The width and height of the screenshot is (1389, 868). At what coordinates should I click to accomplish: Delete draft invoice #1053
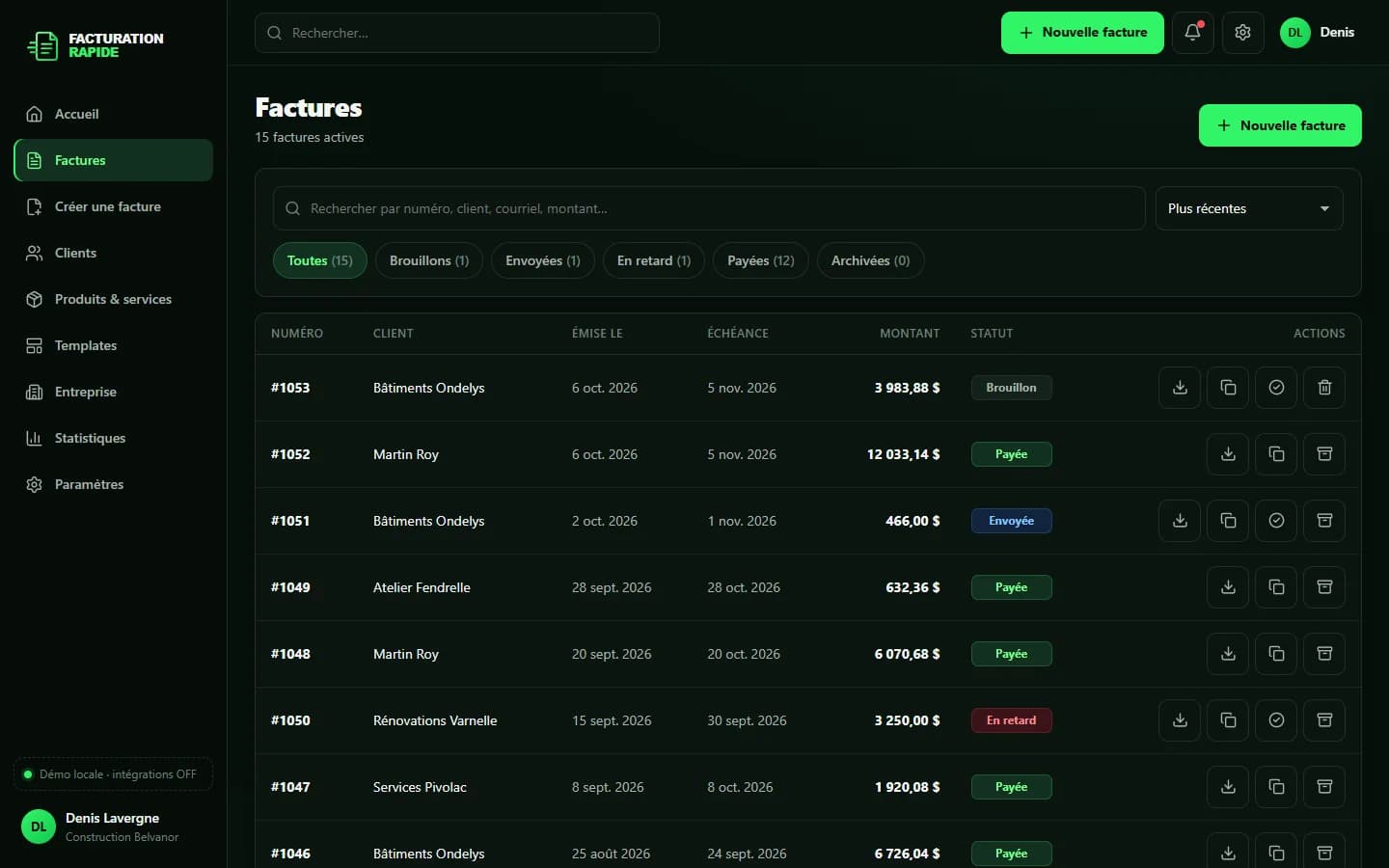[1324, 388]
